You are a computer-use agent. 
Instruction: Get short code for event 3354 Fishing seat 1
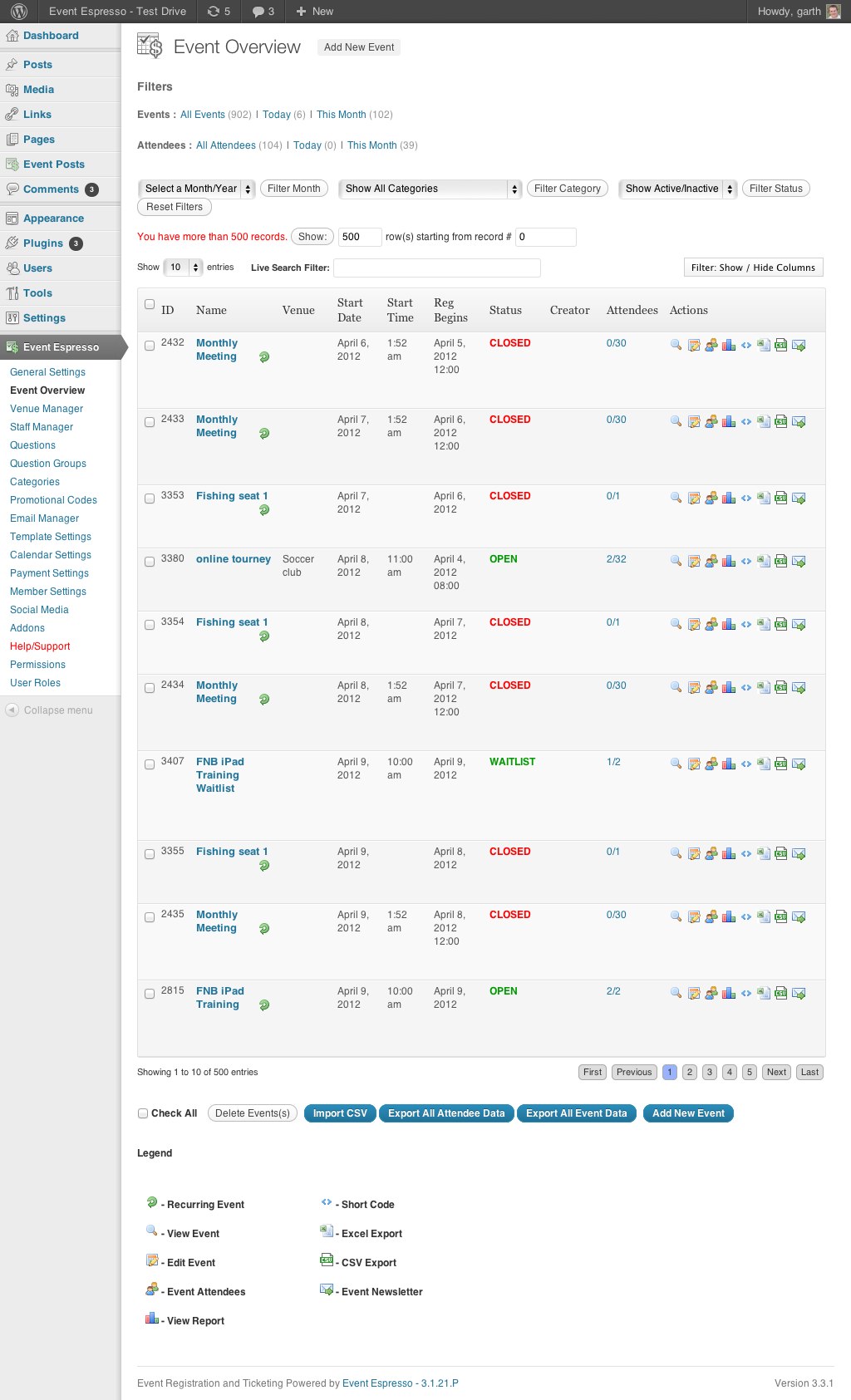click(x=746, y=625)
